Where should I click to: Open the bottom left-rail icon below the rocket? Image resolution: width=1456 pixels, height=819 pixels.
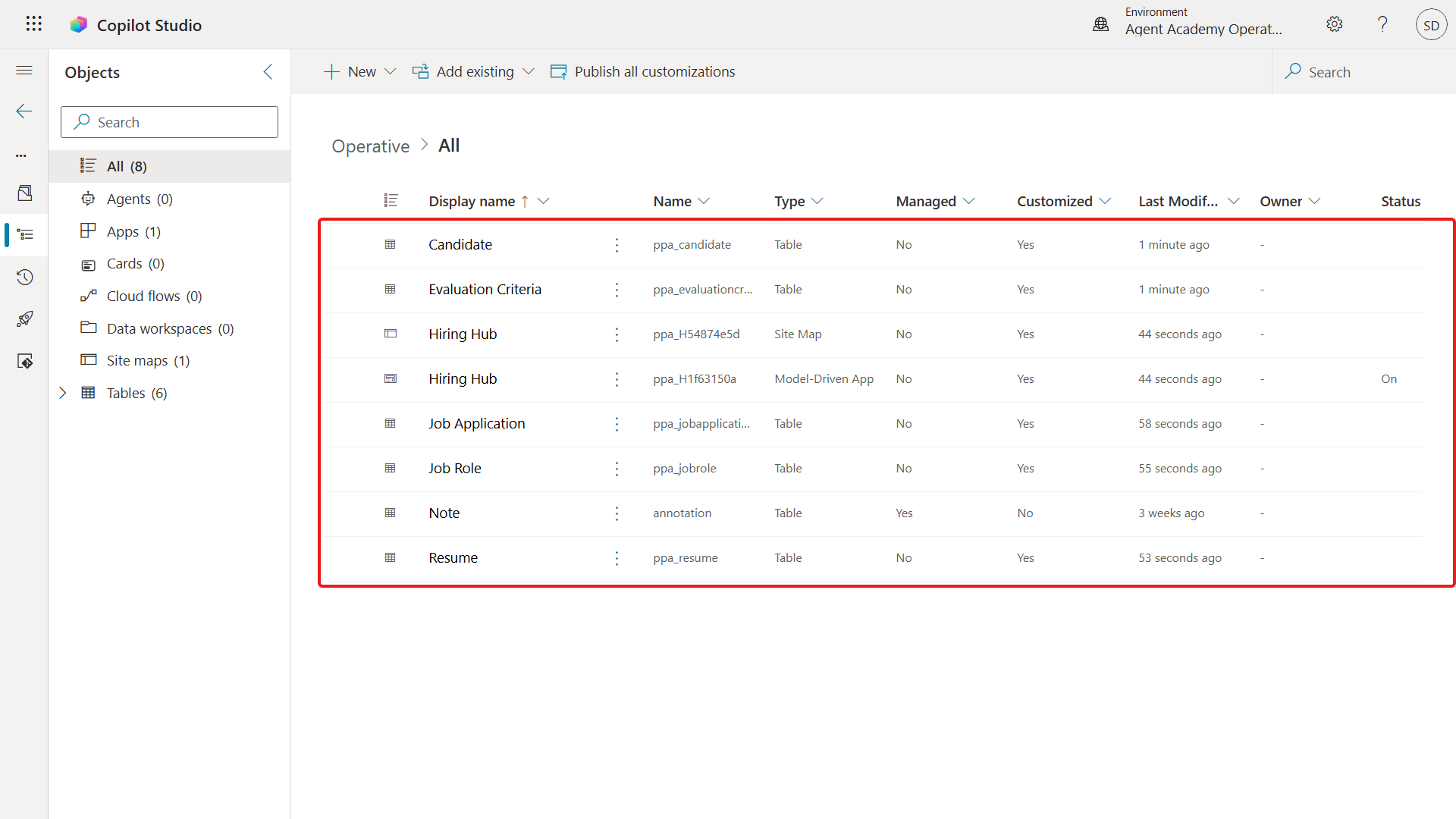click(24, 362)
